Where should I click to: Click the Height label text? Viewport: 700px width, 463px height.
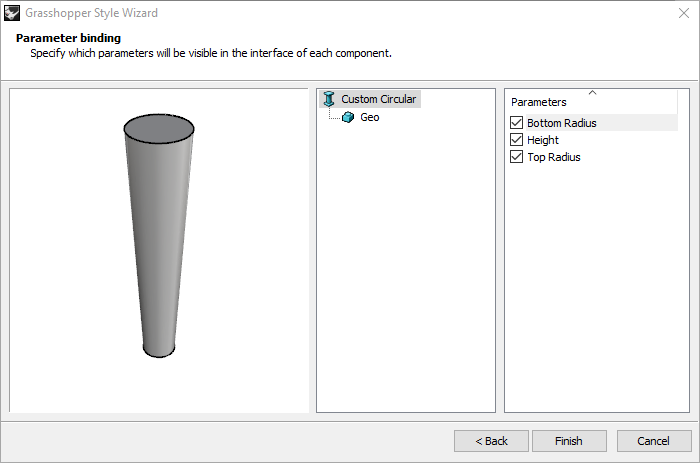[543, 140]
